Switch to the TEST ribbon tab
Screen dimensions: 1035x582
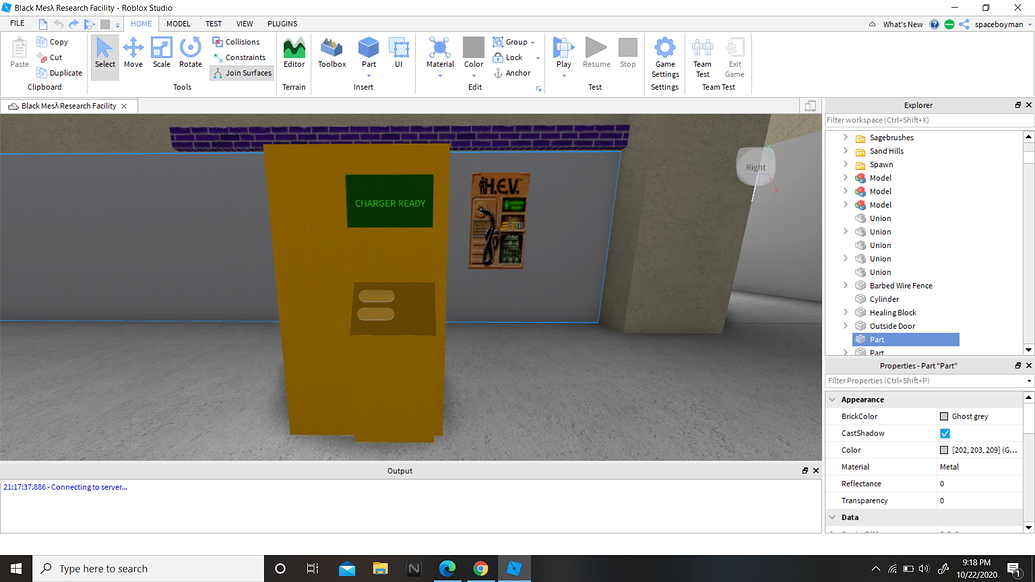[212, 23]
